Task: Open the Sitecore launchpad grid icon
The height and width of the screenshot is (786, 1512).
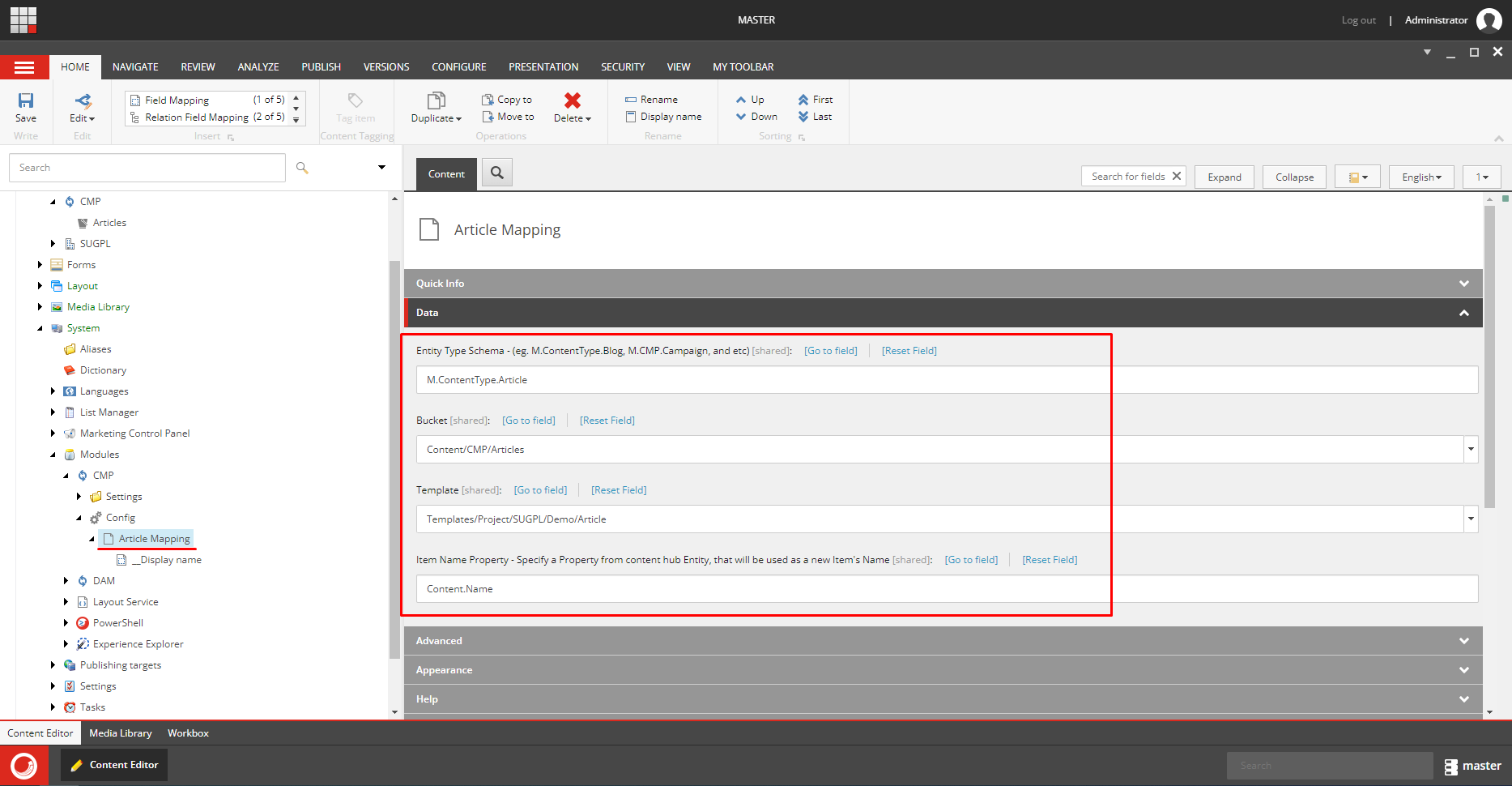Action: tap(23, 20)
